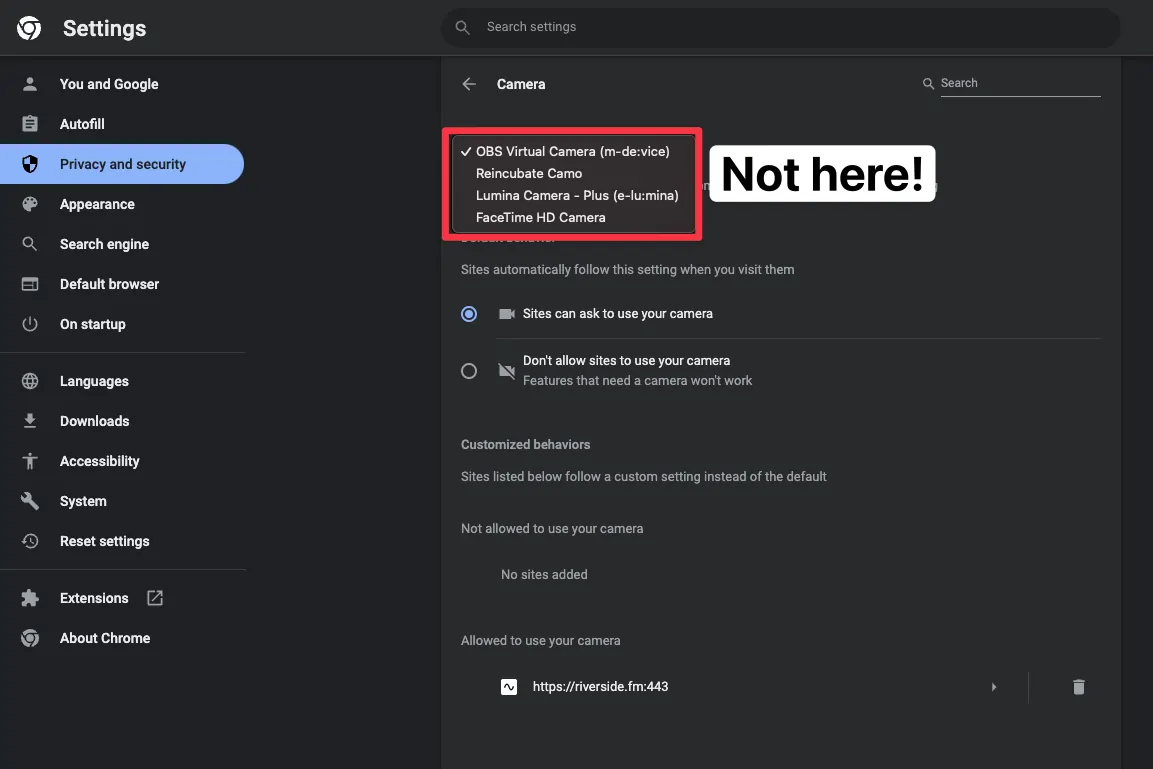Open Extensions page link
The width and height of the screenshot is (1153, 769).
click(x=122, y=598)
